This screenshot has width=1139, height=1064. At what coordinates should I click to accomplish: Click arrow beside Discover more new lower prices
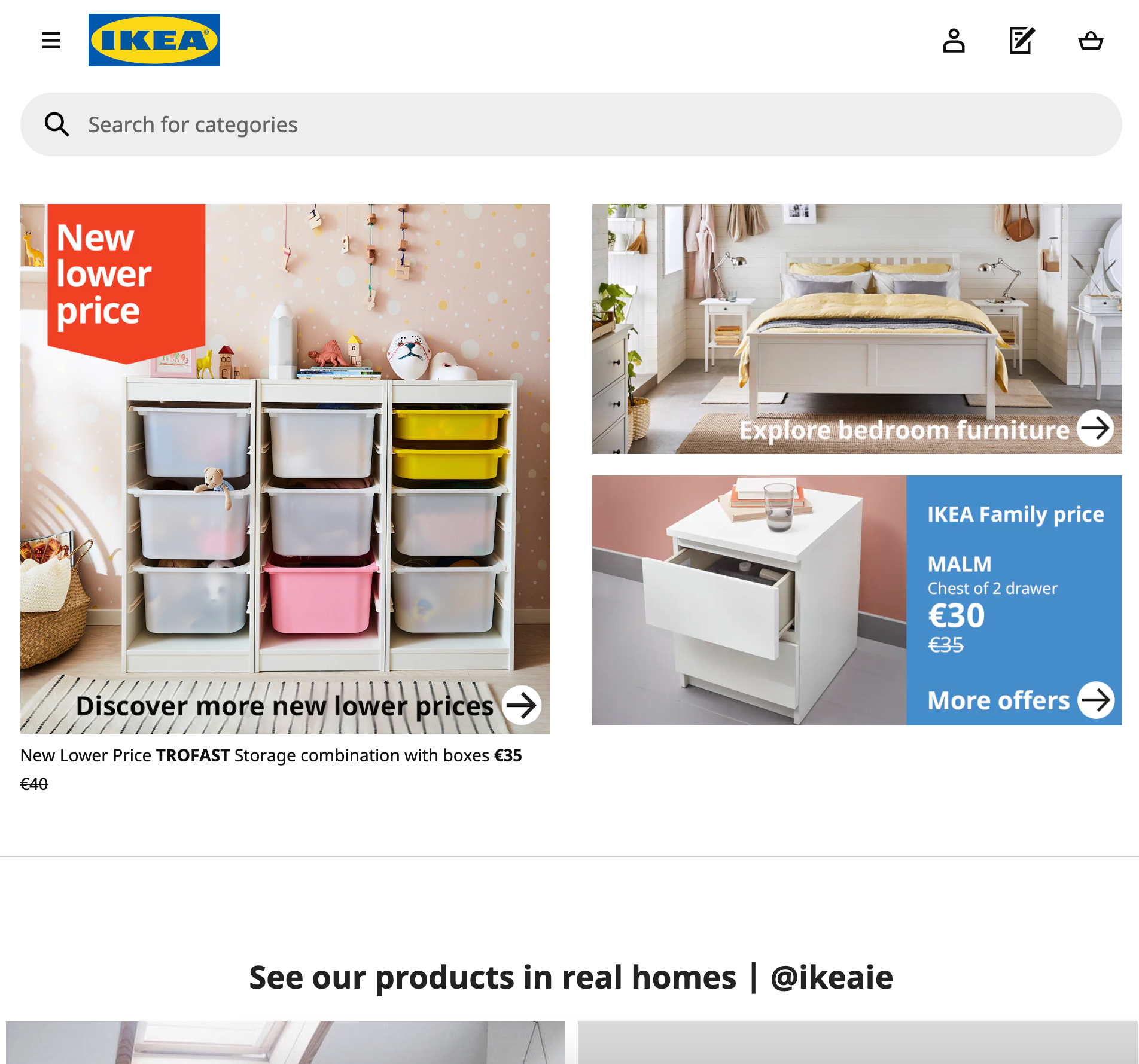point(521,705)
